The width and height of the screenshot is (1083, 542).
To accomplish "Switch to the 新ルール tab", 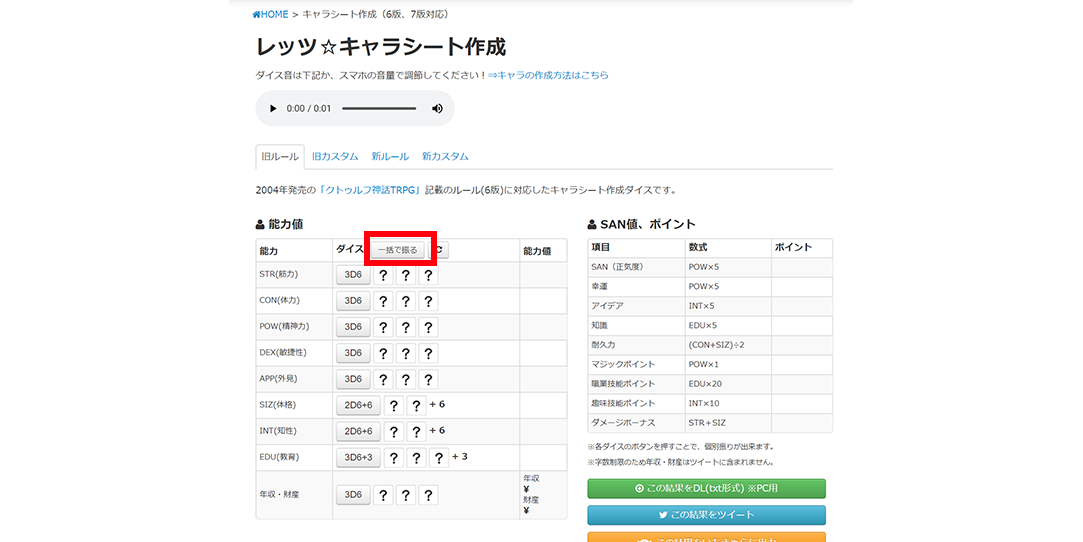I will point(390,157).
